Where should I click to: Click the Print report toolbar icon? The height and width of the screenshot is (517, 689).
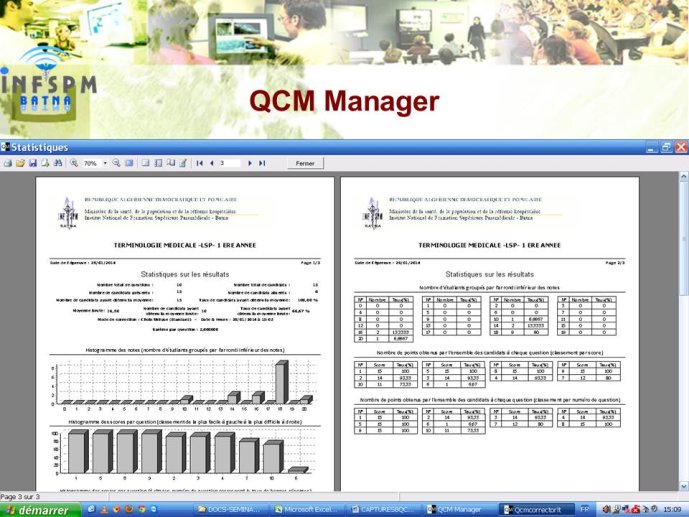7,163
